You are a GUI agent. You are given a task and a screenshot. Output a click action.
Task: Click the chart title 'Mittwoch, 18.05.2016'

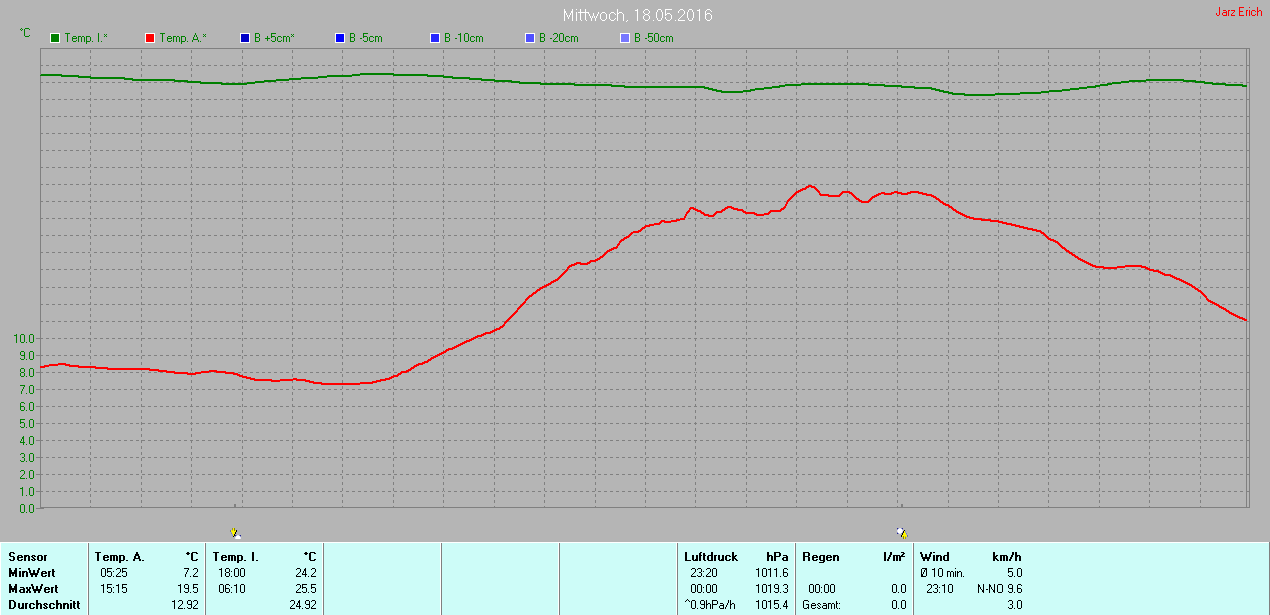pos(638,16)
